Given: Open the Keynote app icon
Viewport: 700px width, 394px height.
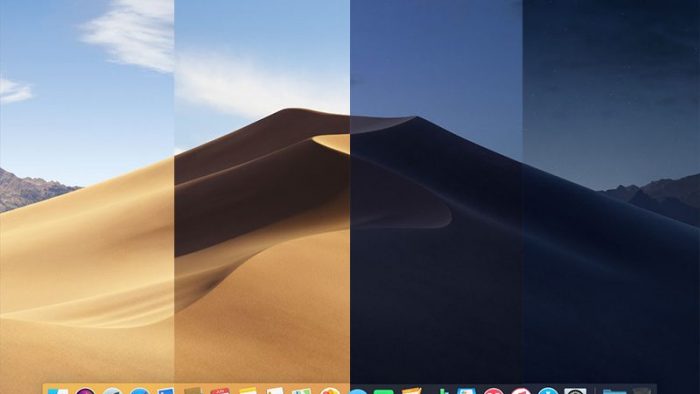Looking at the screenshot, I should click(x=467, y=391).
